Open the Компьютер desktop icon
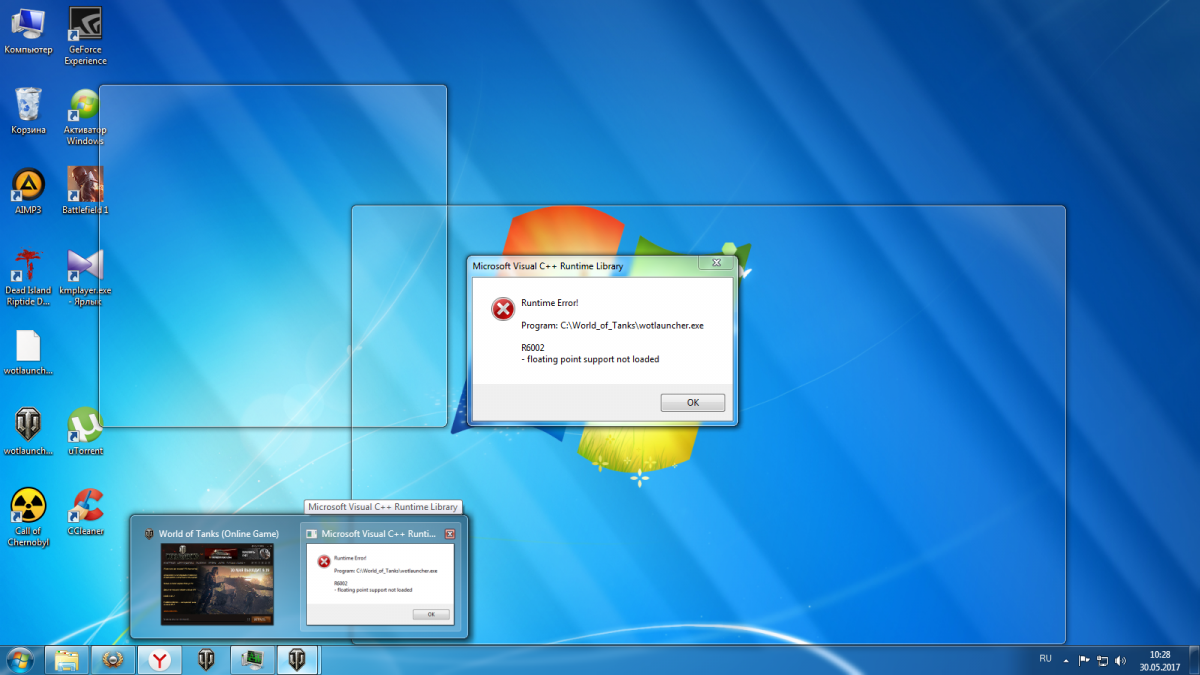1200x675 pixels. coord(28,30)
